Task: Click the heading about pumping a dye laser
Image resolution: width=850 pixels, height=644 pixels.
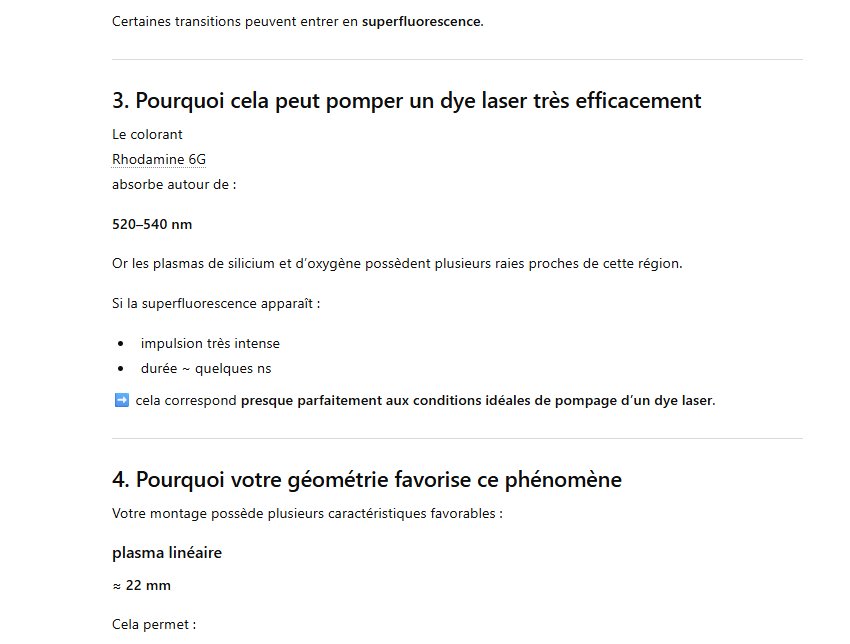Action: click(406, 101)
